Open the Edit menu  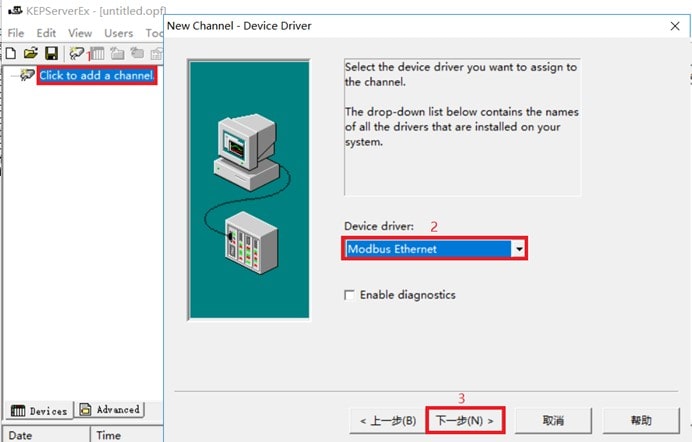click(47, 33)
